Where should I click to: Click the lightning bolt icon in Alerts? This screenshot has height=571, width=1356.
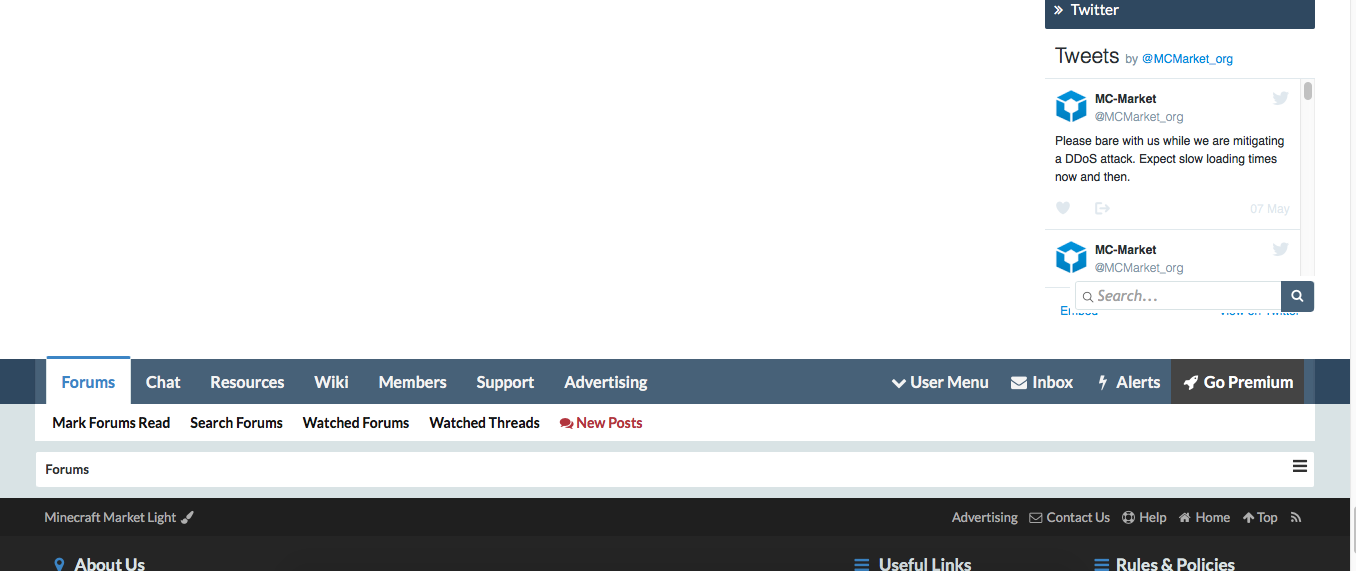pyautogui.click(x=1103, y=382)
